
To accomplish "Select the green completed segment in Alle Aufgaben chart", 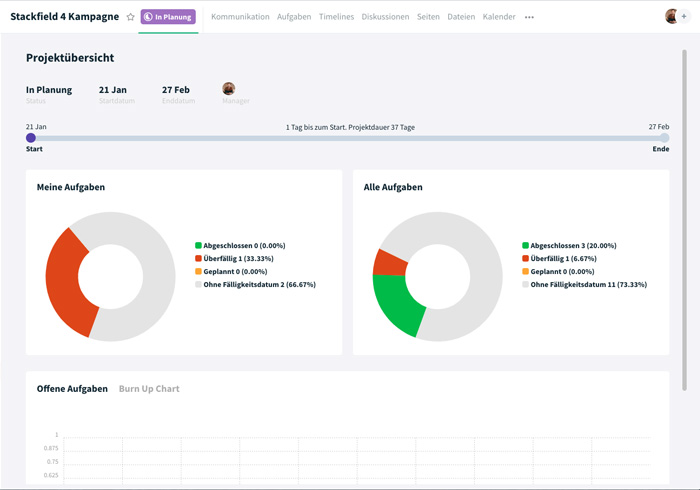I will point(395,305).
